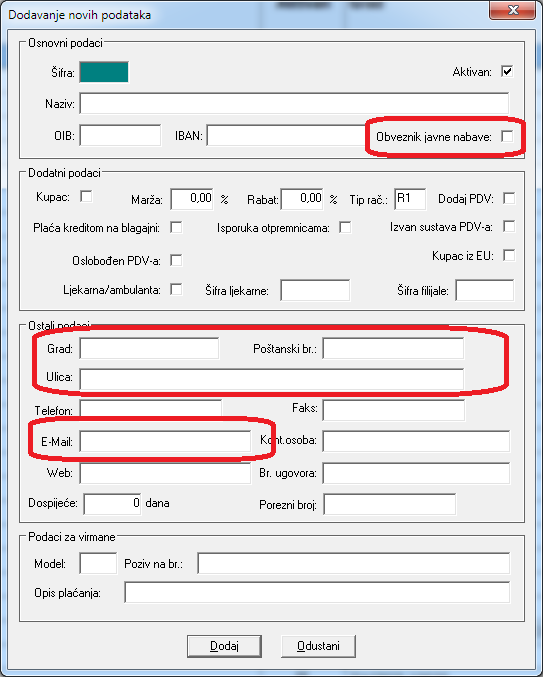
Task: Click the Marža percentage field
Action: tap(192, 199)
